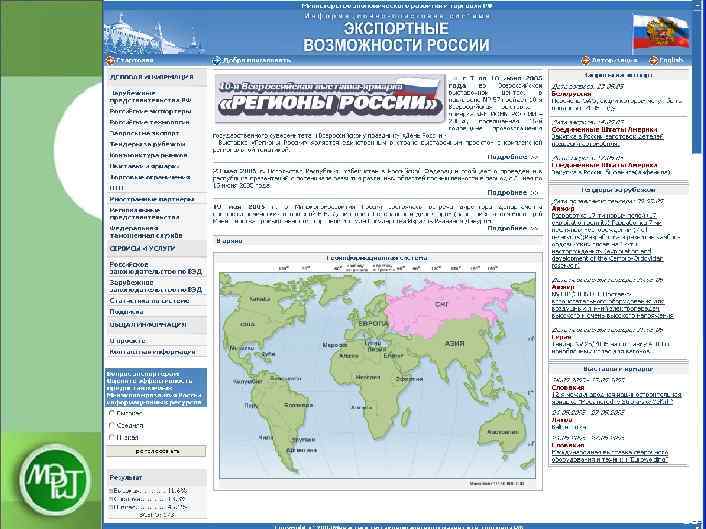This screenshot has height=529, width=706.
Task: Select the Низкая poll option
Action: point(112,437)
